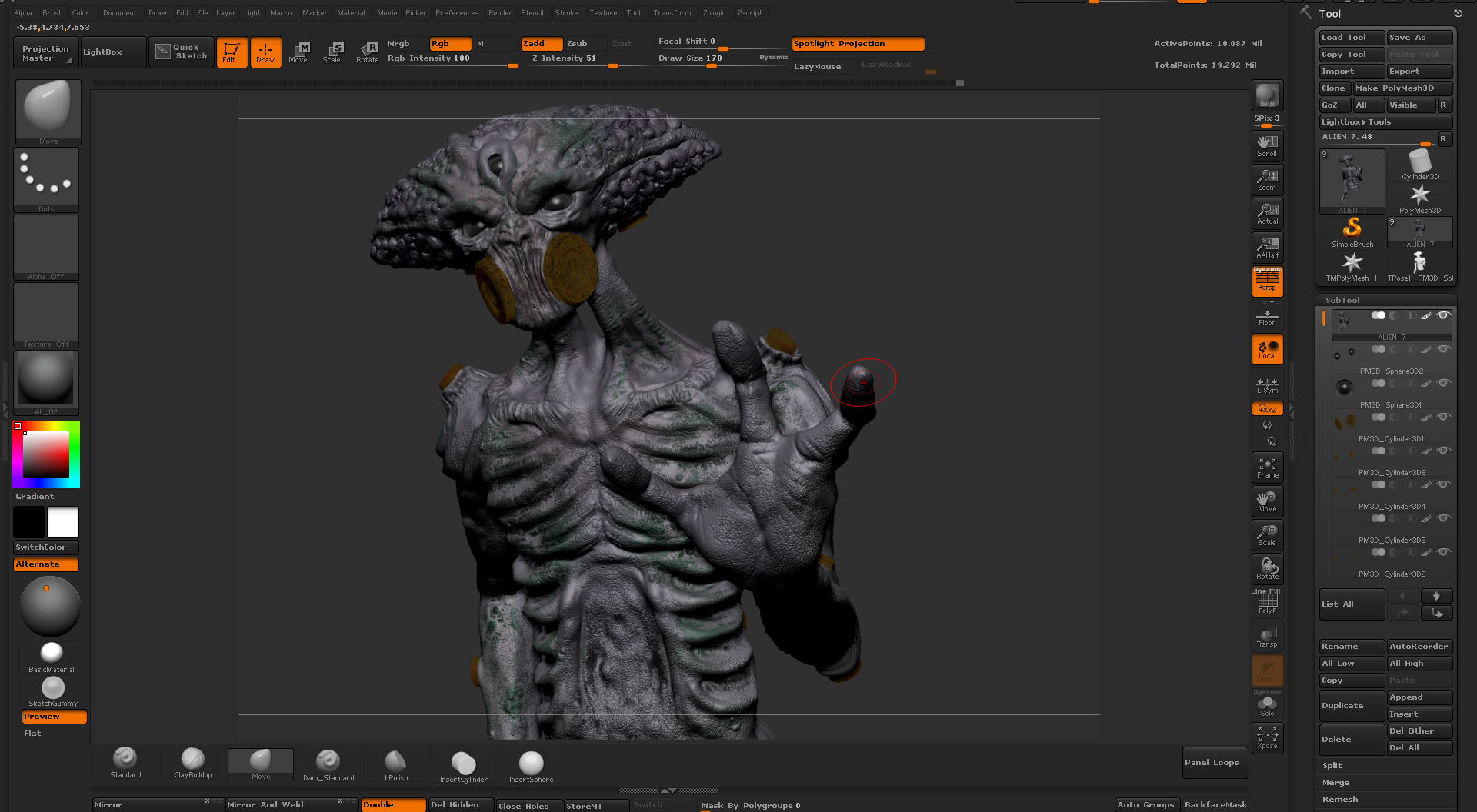Open the current brush picker thumbnail

[48, 112]
